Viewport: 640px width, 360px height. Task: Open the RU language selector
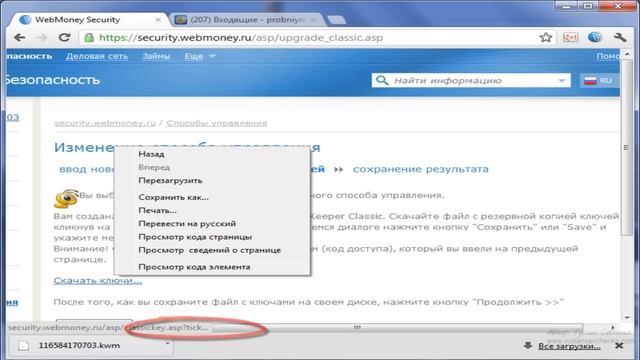[x=598, y=80]
